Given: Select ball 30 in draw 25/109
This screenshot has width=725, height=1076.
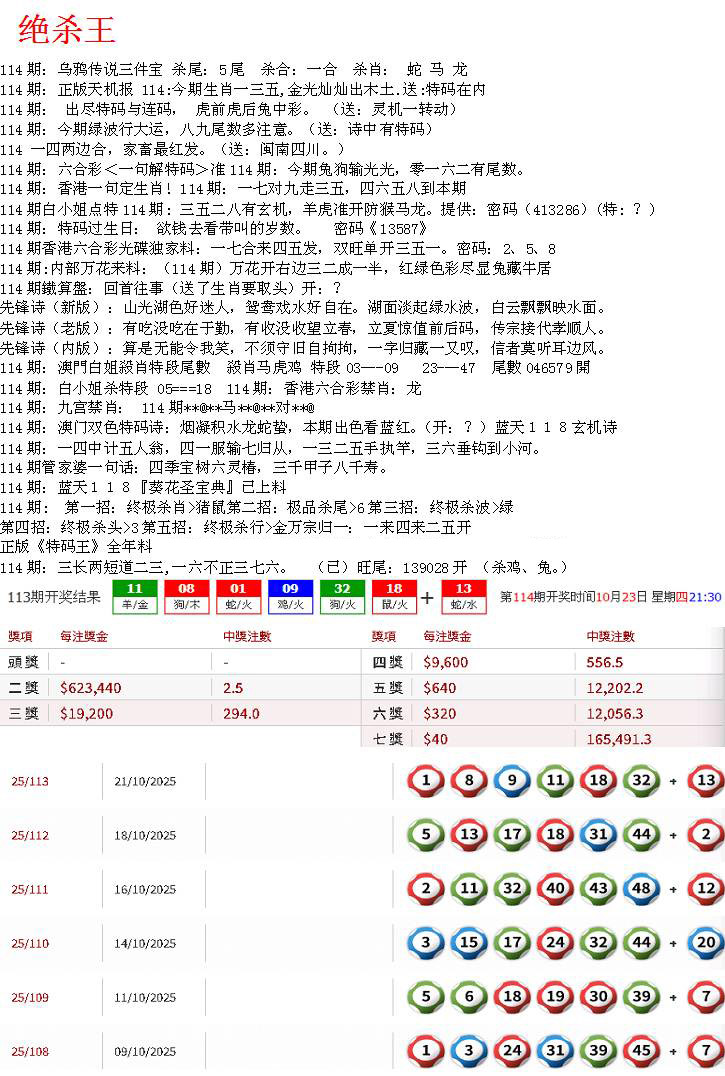Looking at the screenshot, I should click(x=598, y=997).
